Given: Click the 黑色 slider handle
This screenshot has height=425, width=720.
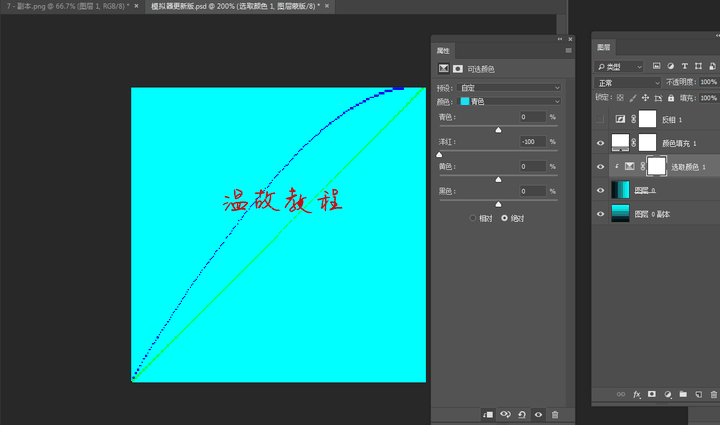Looking at the screenshot, I should pyautogui.click(x=498, y=204).
